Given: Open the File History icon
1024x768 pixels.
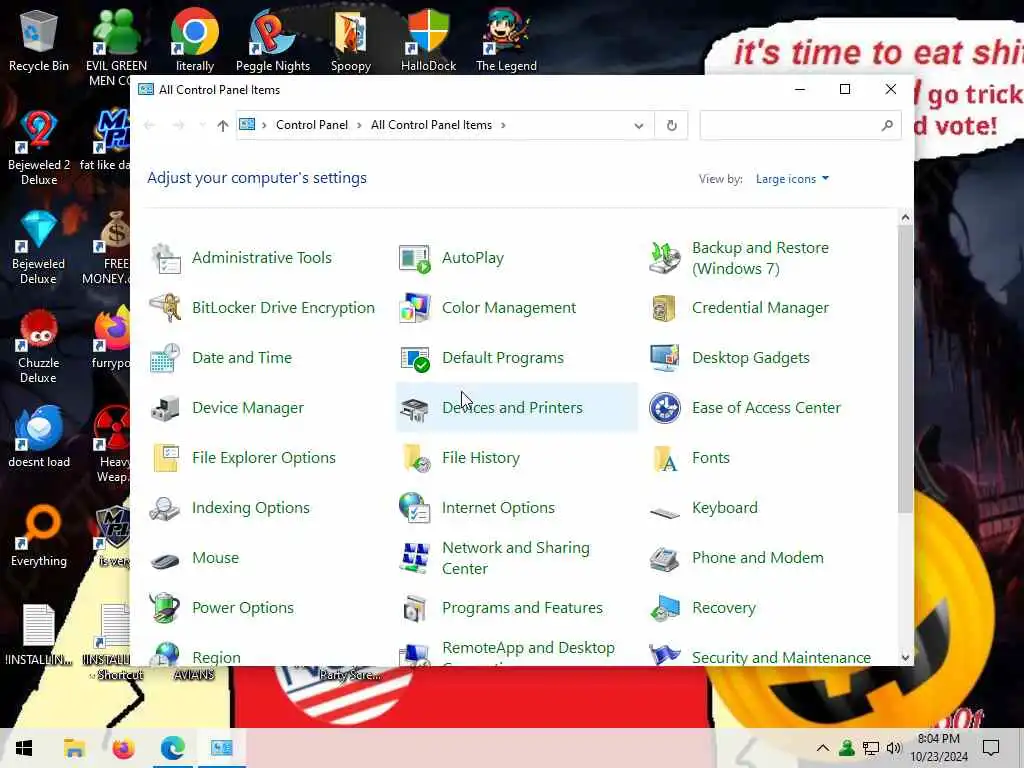Looking at the screenshot, I should point(415,458).
